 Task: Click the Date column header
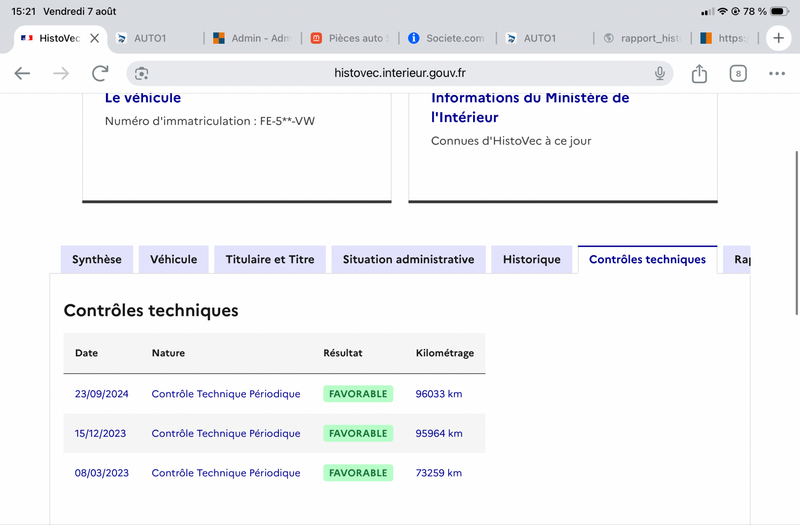(x=86, y=353)
